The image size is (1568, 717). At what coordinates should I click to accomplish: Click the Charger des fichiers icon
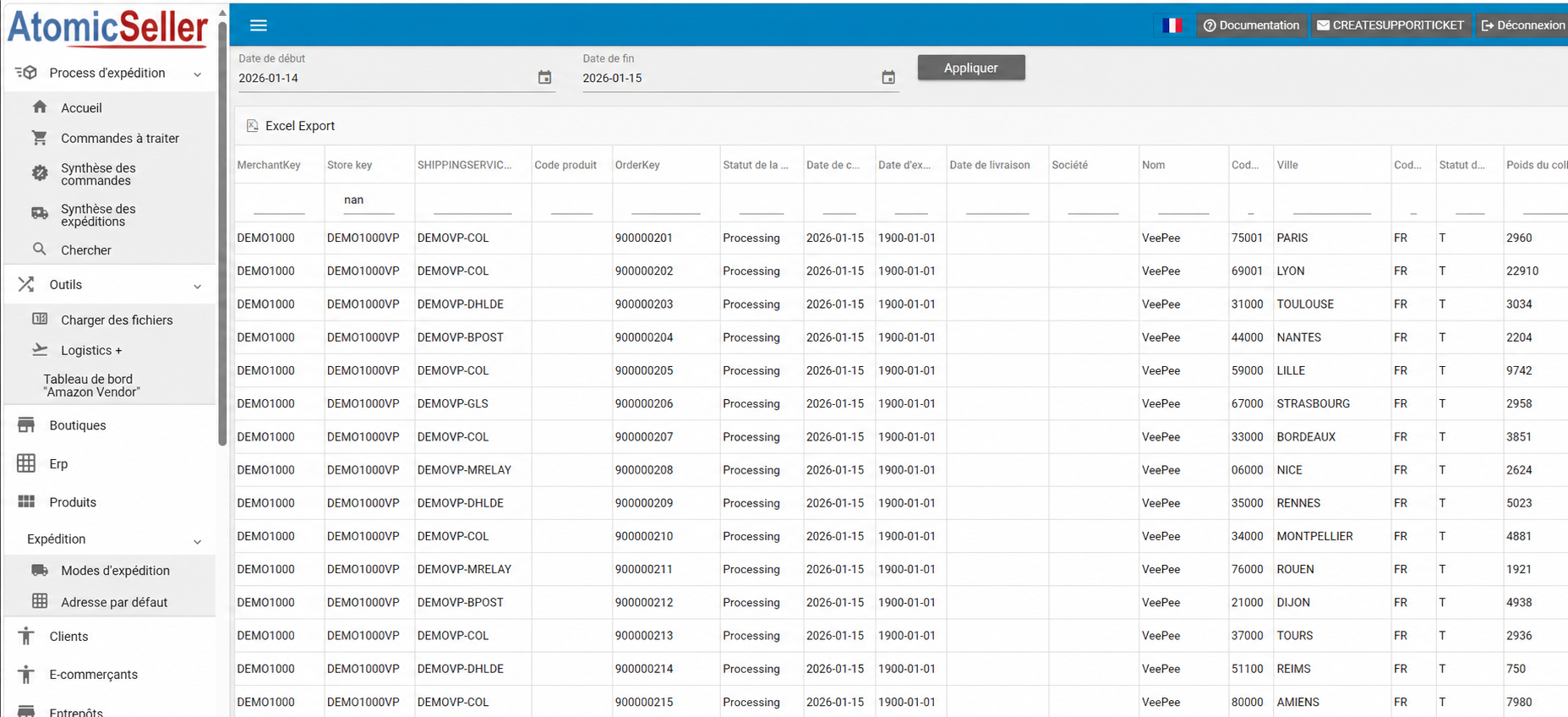pyautogui.click(x=40, y=319)
